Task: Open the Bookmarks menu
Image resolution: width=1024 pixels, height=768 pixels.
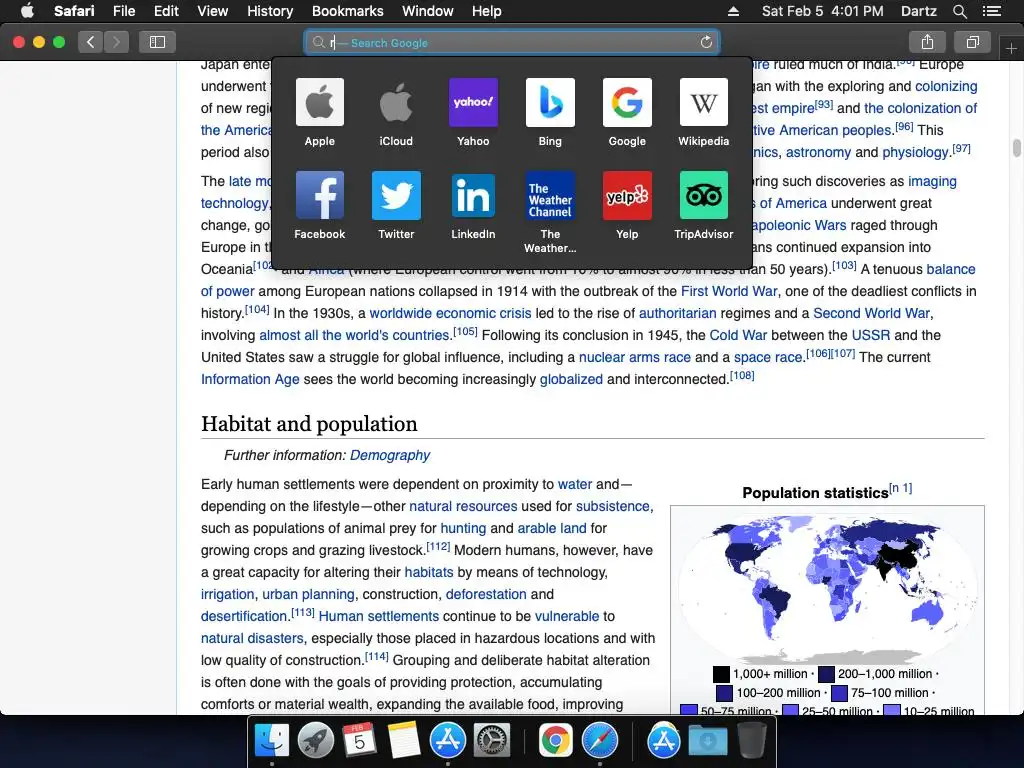Action: 347,11
